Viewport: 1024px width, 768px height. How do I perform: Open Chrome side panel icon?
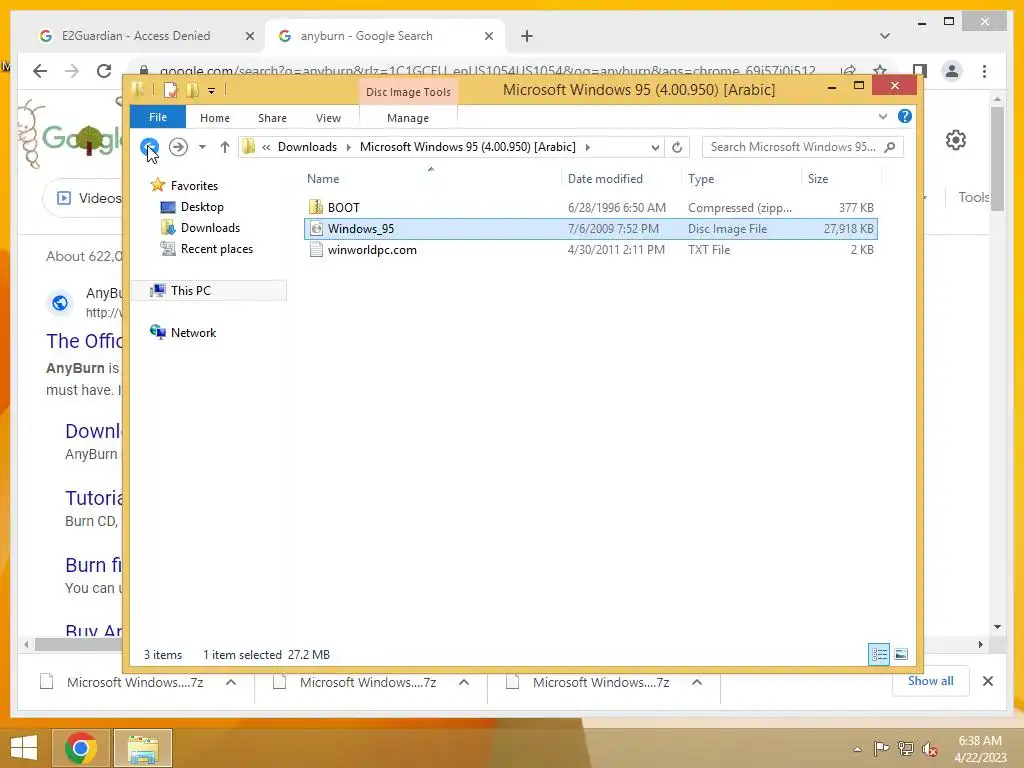tap(920, 71)
